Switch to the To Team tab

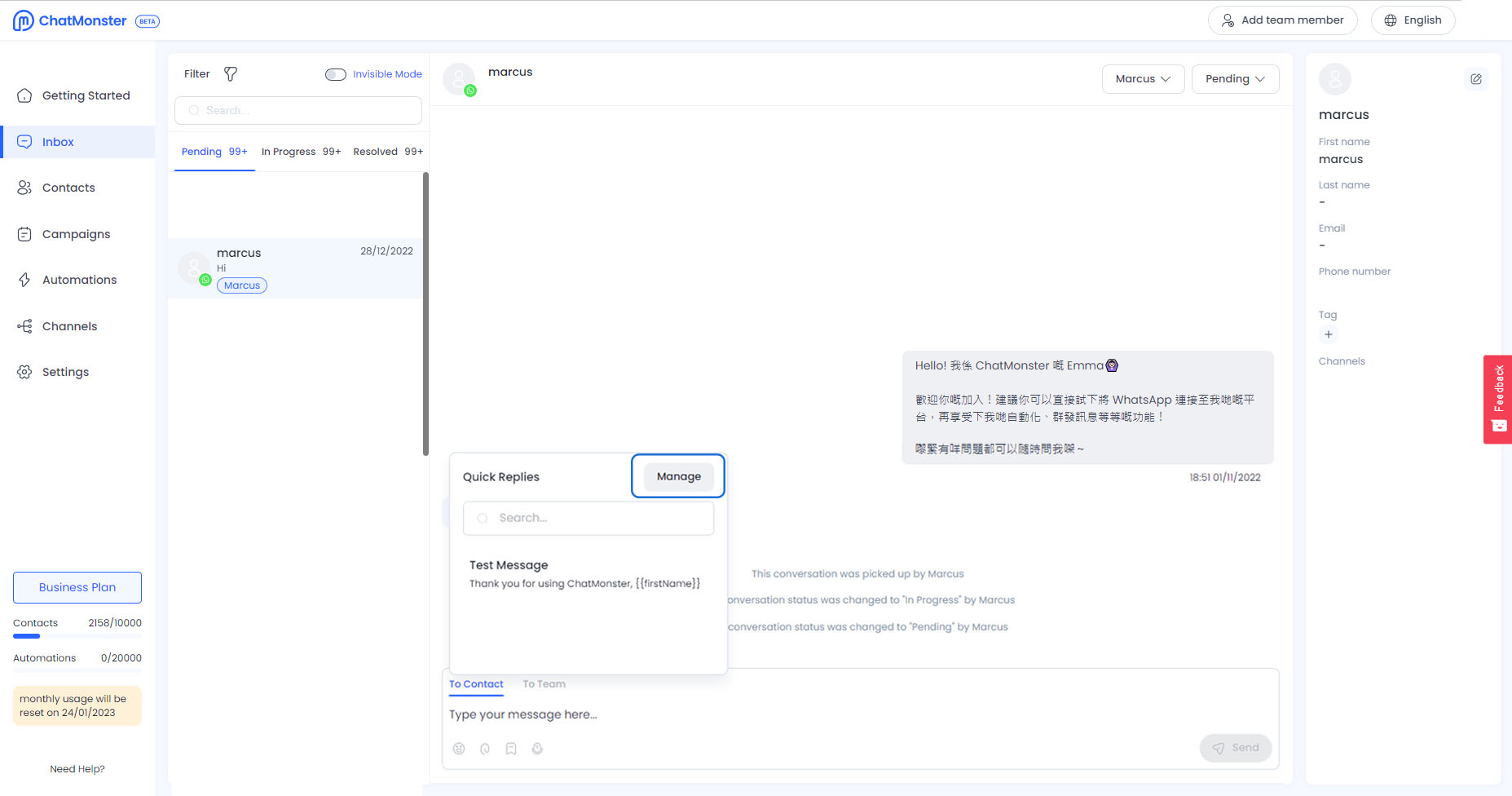544,684
